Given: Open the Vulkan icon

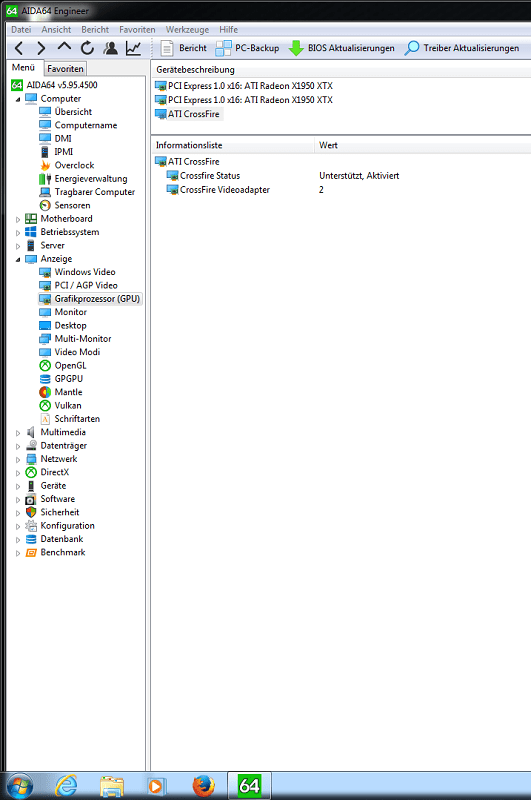Looking at the screenshot, I should 45,405.
